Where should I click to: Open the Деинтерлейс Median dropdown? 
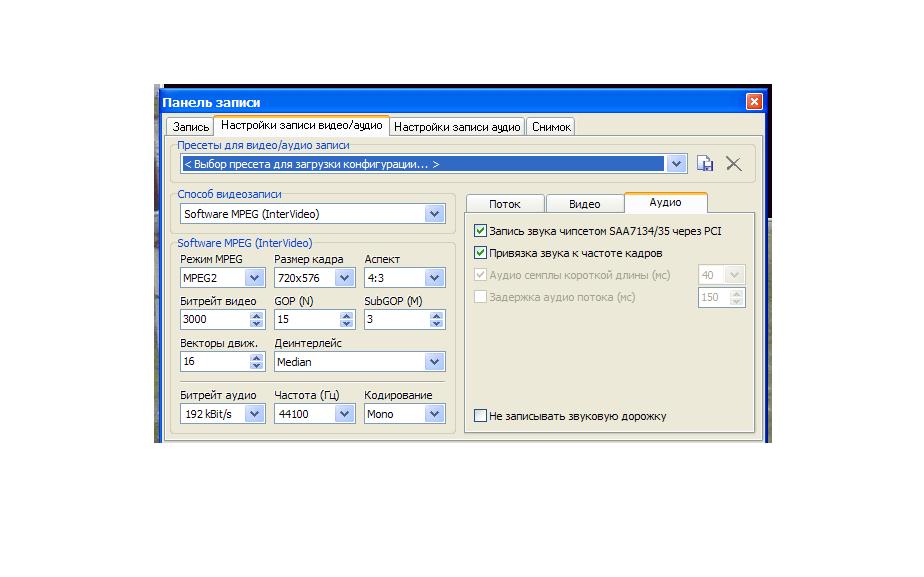tap(434, 362)
